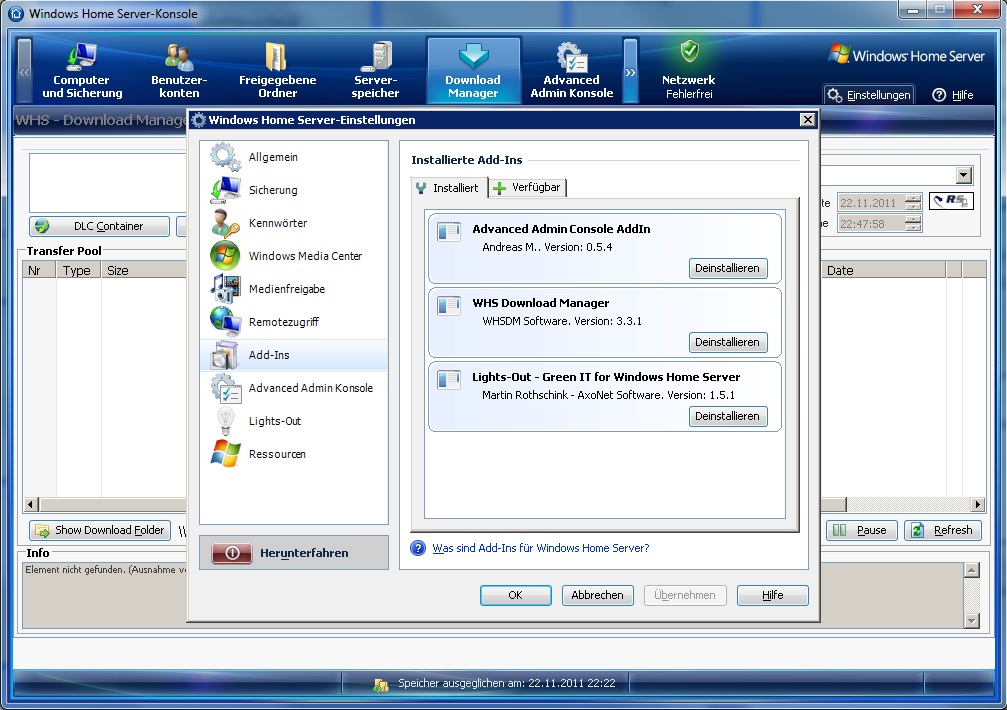Click date field spinner arrows
The image size is (1007, 710).
pyautogui.click(x=913, y=202)
